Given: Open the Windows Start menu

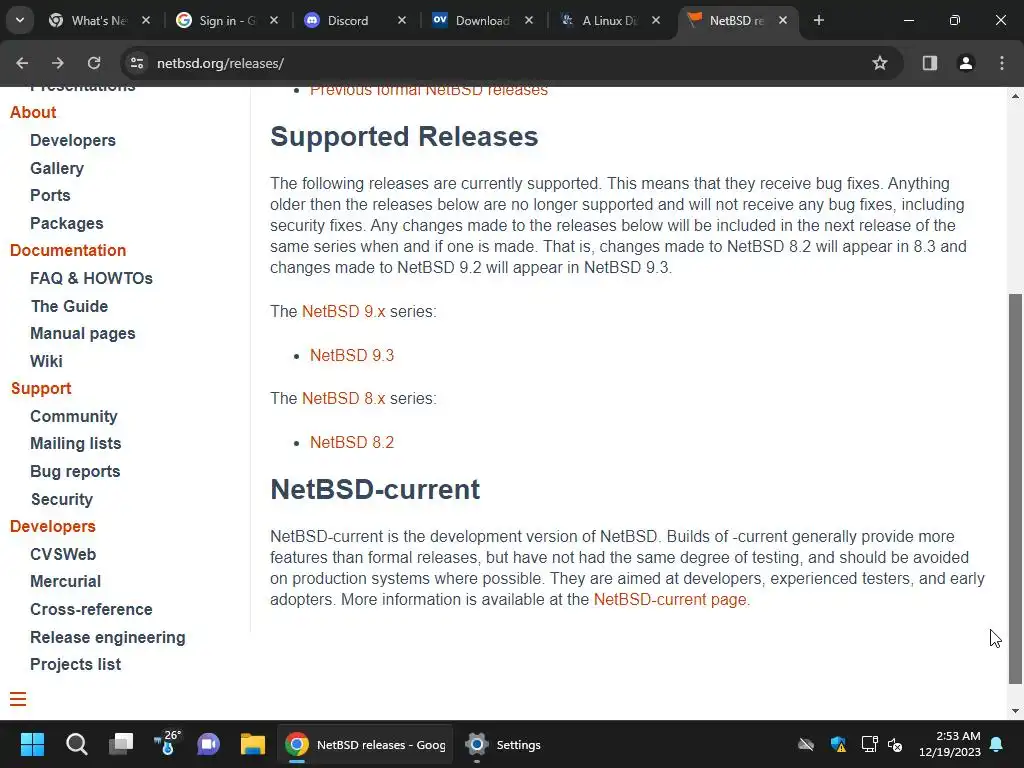Looking at the screenshot, I should pos(32,744).
